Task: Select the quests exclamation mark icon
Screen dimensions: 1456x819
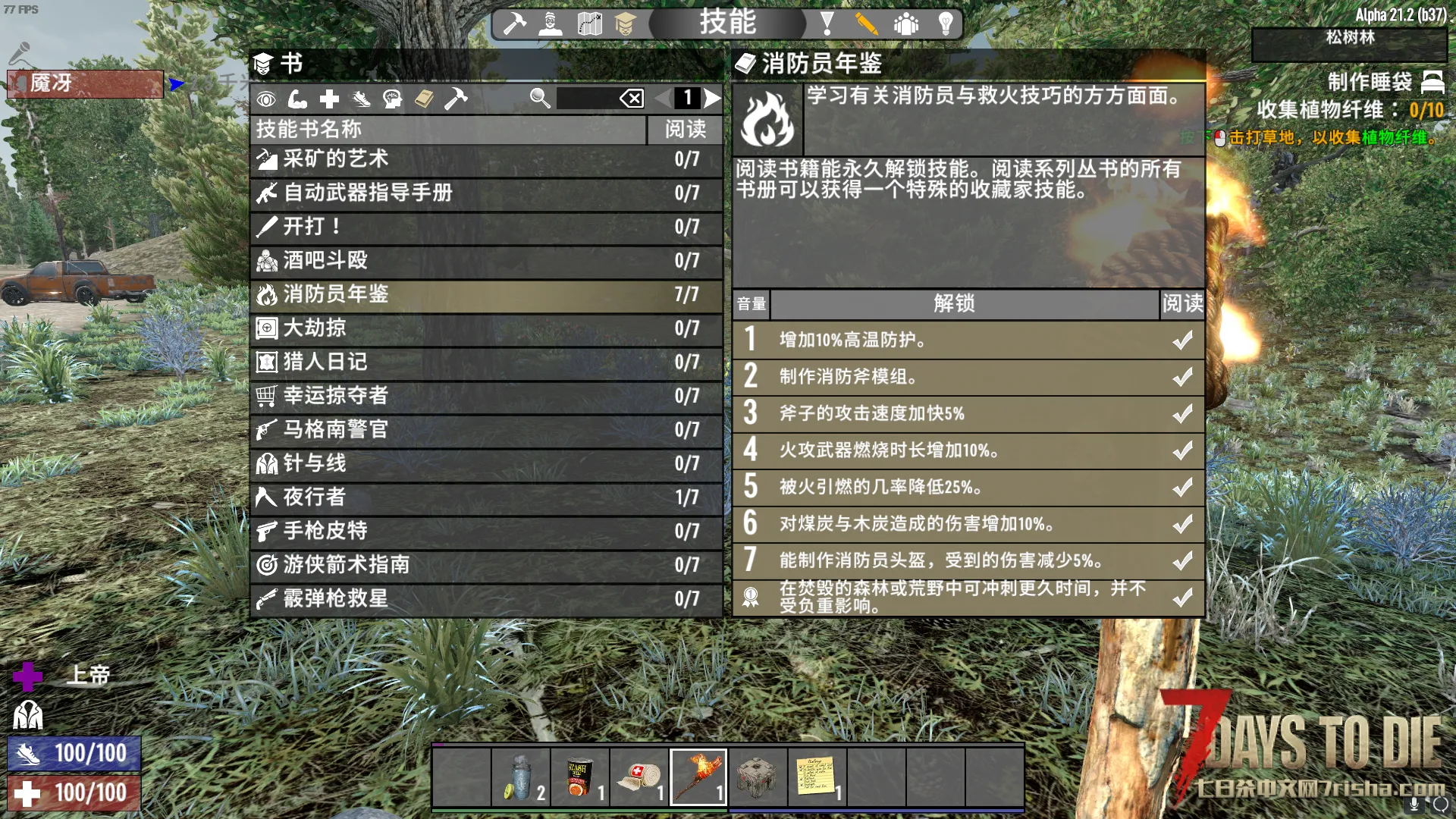Action: [x=827, y=24]
